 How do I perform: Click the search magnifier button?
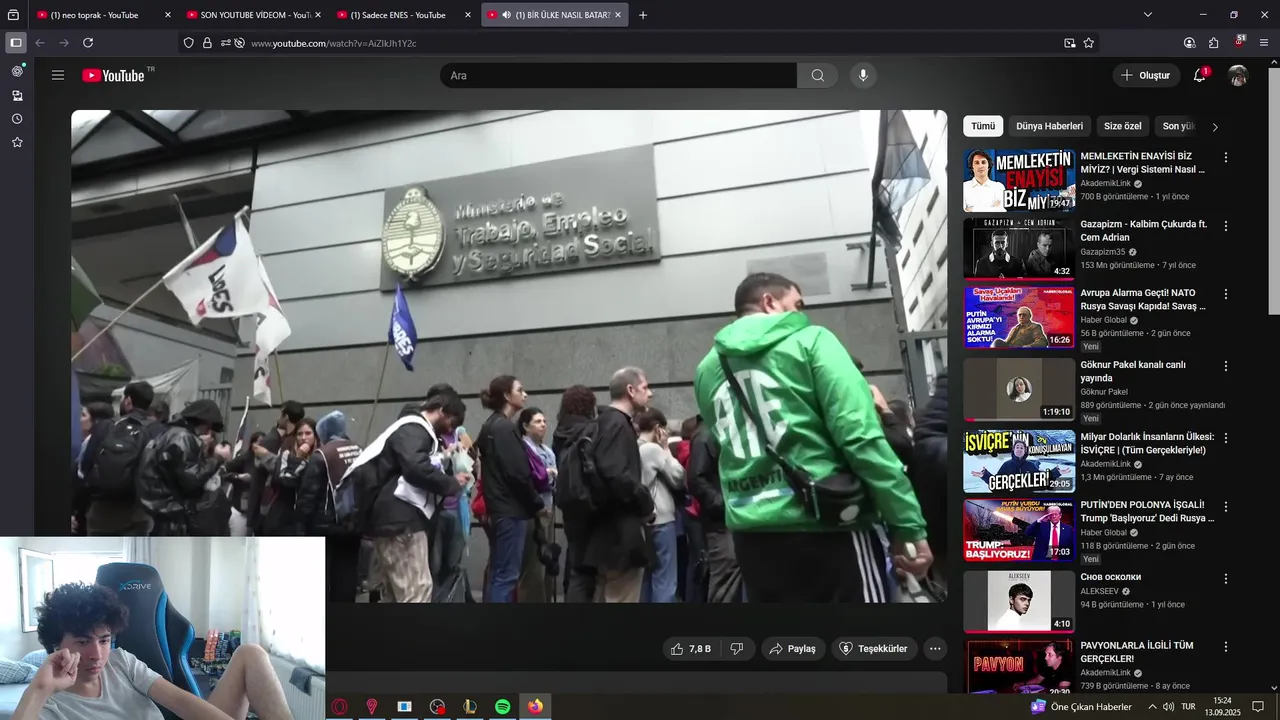tap(818, 75)
